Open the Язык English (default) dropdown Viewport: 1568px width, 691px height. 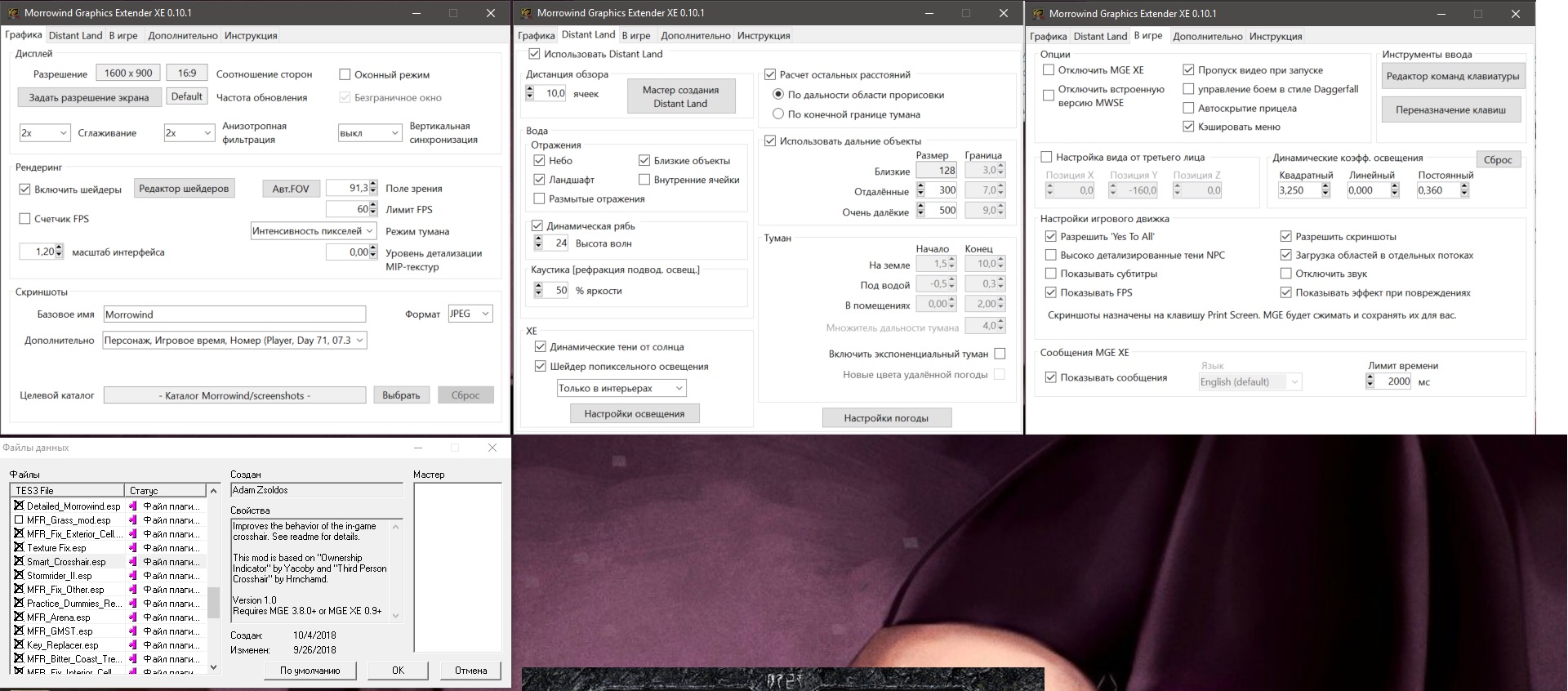click(x=1249, y=382)
